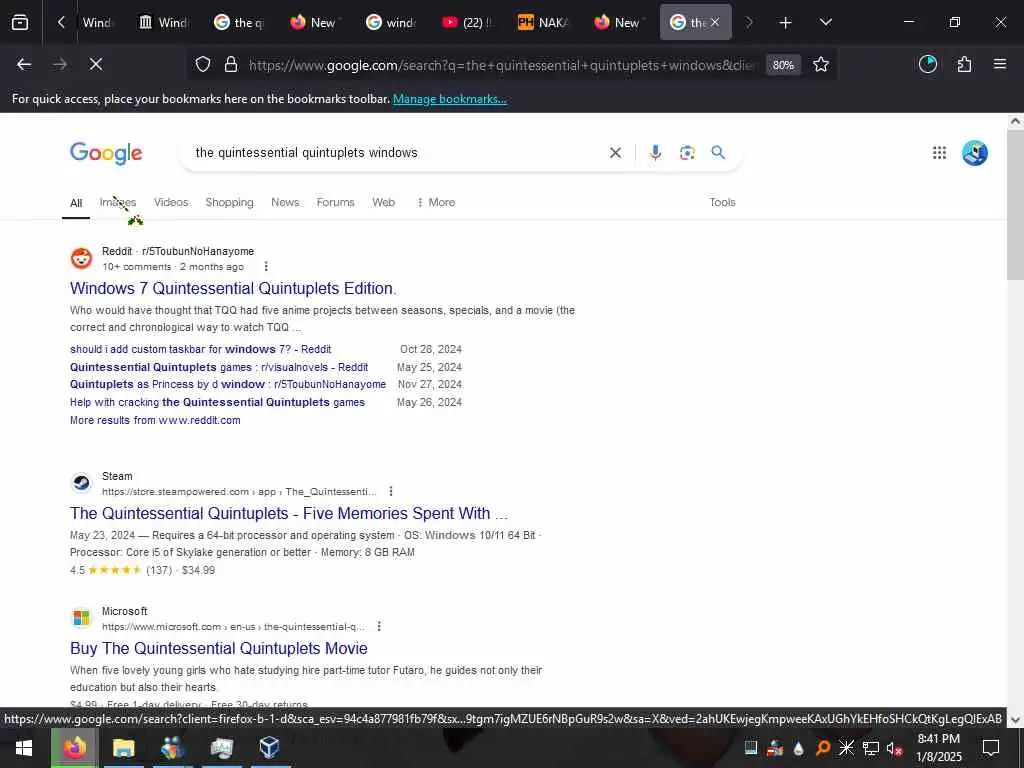Click the URL address field
The height and width of the screenshot is (768, 1024).
pyautogui.click(x=502, y=65)
